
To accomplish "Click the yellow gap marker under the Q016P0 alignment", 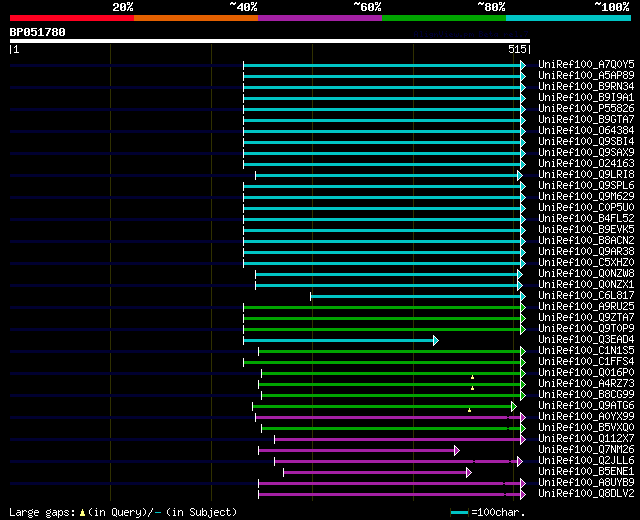I will tap(472, 377).
